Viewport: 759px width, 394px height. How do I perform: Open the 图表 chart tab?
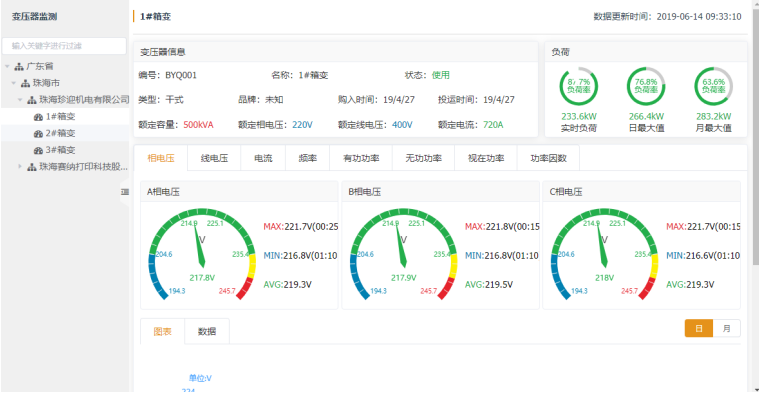162,332
